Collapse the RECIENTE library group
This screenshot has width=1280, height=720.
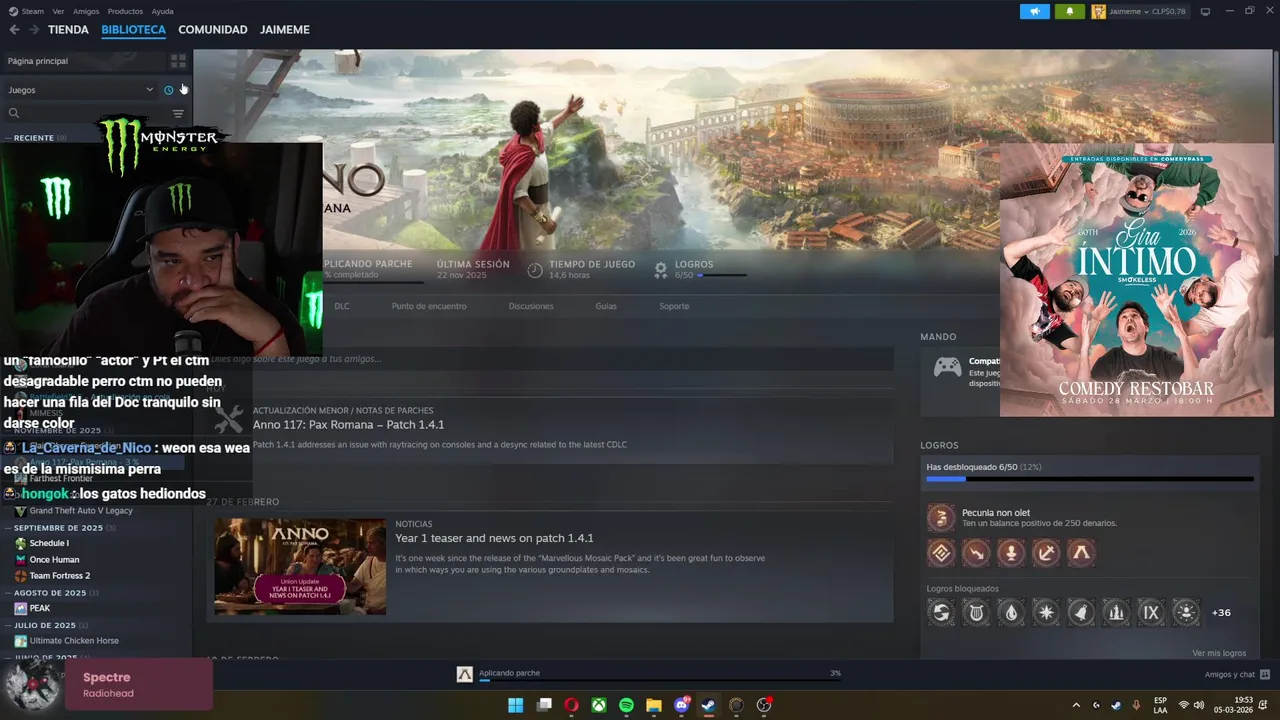click(x=35, y=138)
